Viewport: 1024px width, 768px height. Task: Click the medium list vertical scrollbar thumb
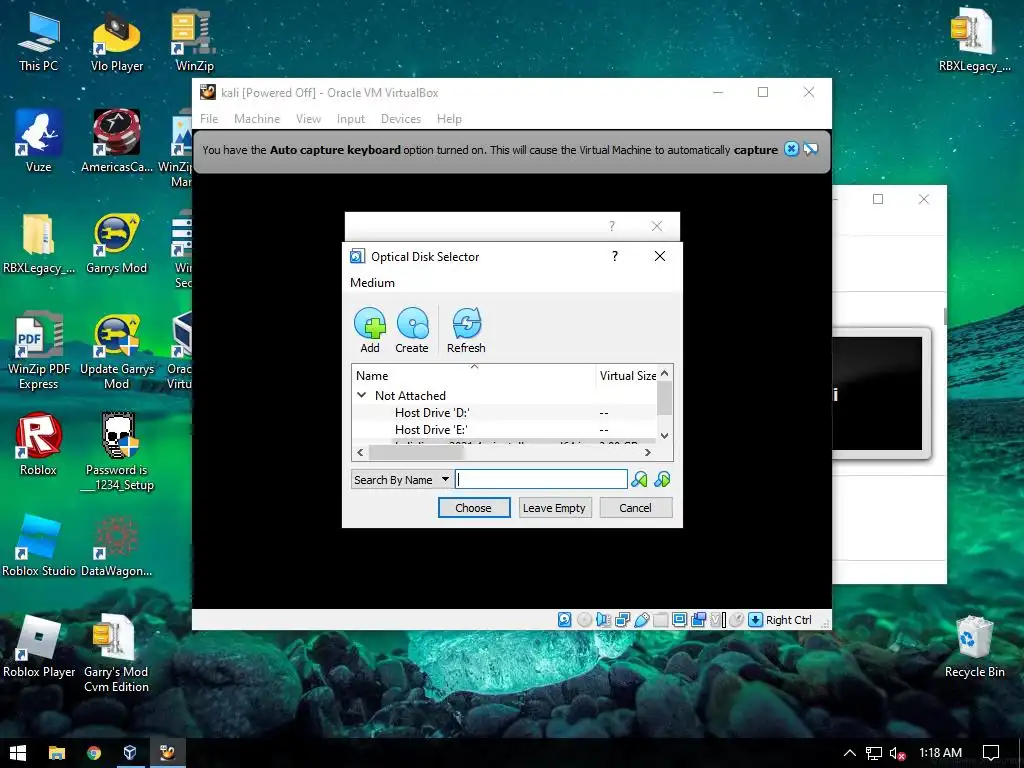664,398
